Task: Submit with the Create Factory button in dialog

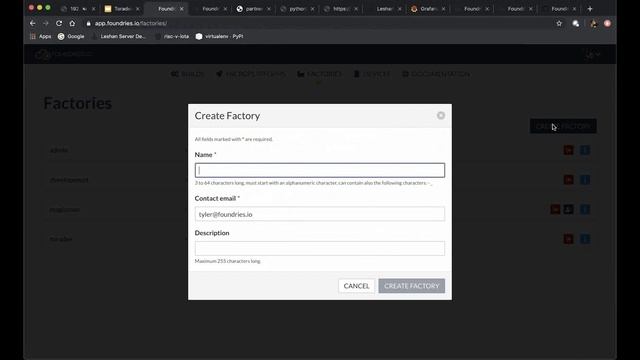Action: pos(411,286)
